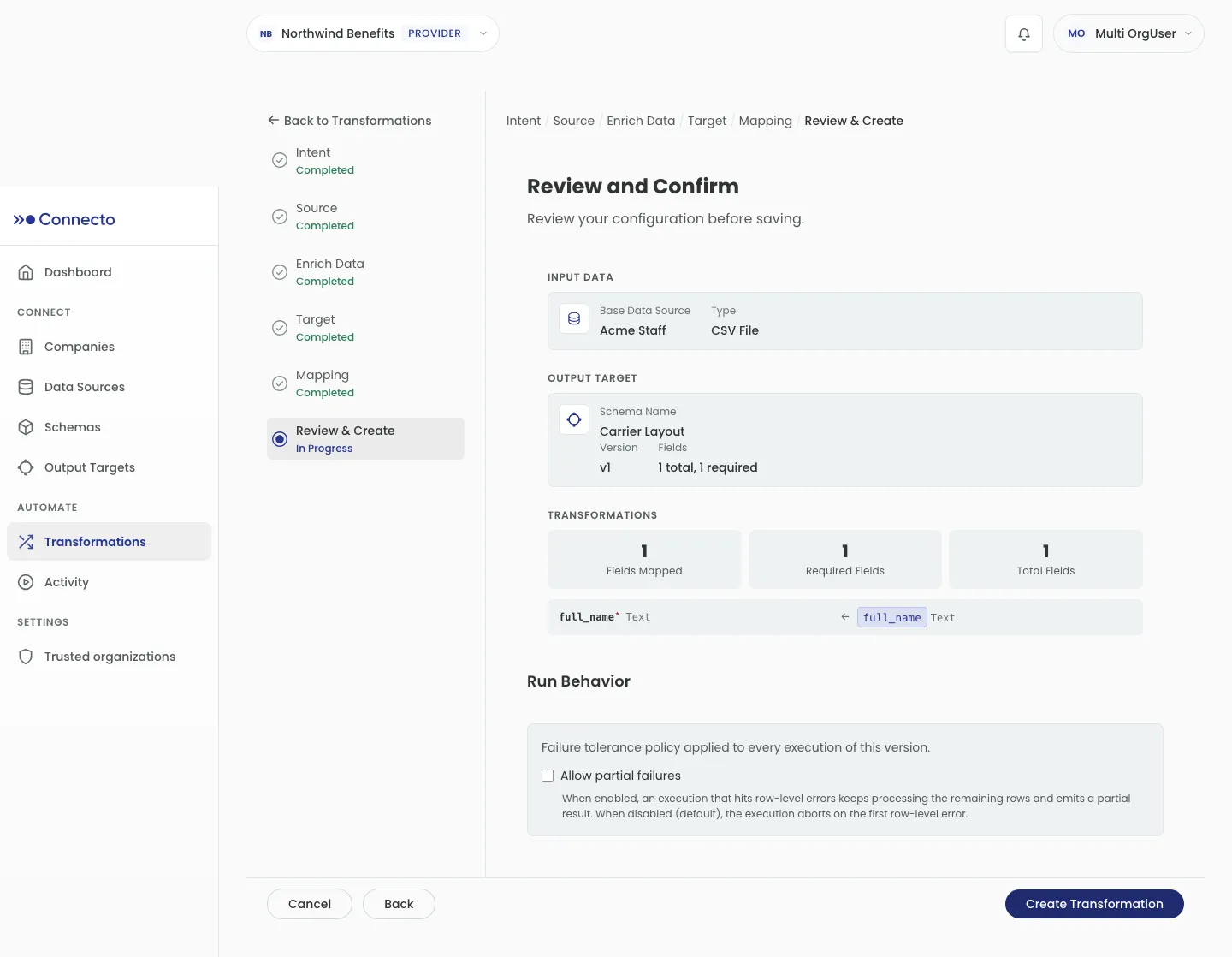The height and width of the screenshot is (957, 1232).
Task: Click the Back button
Action: coord(399,904)
